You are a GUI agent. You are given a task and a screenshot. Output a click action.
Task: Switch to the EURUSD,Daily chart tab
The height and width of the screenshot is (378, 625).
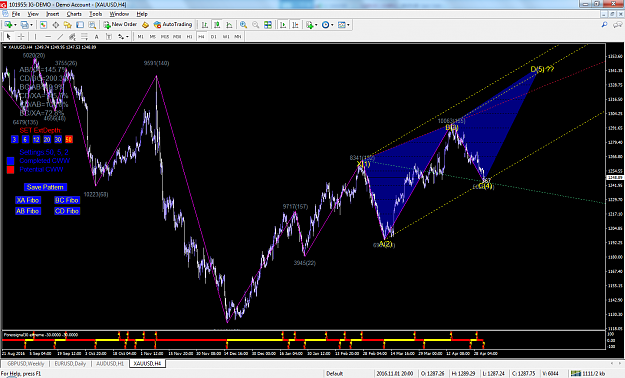point(70,364)
